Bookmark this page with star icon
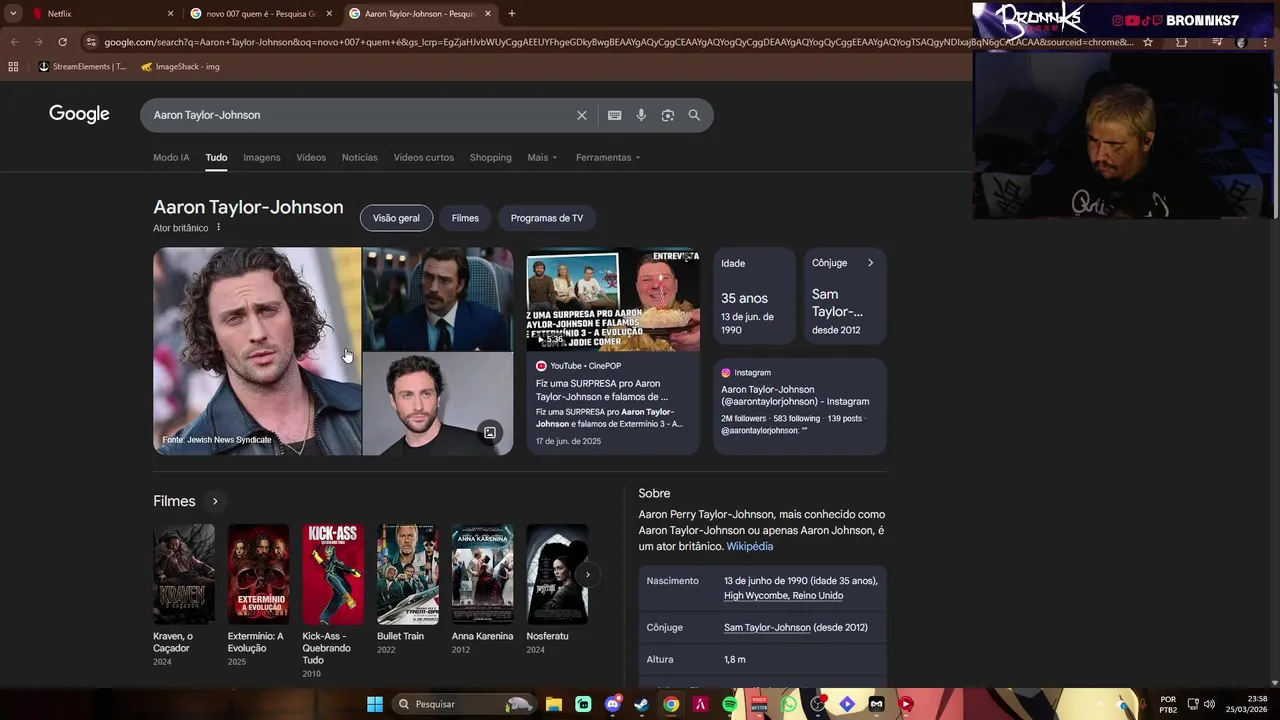Image resolution: width=1280 pixels, height=720 pixels. 1148,42
